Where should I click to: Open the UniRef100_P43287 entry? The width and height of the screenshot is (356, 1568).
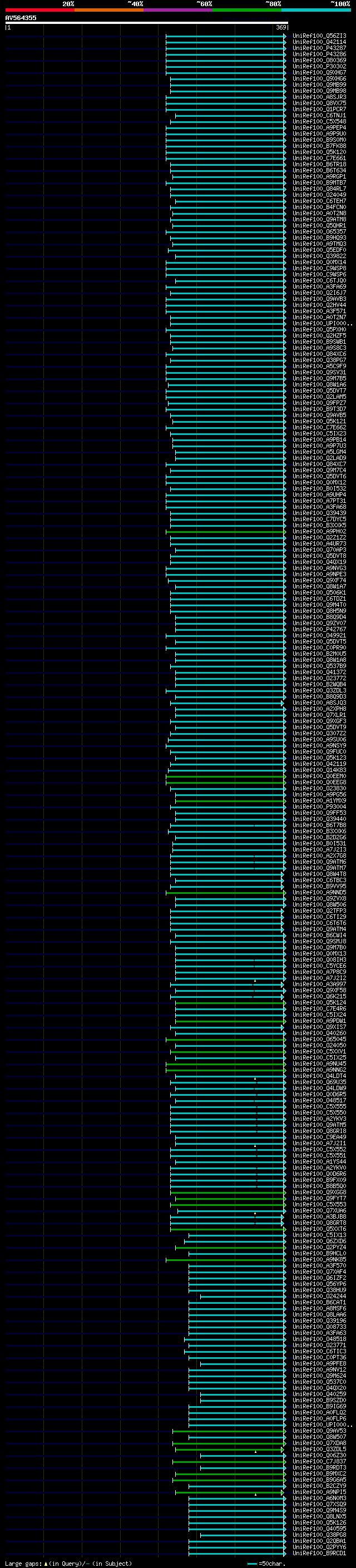click(319, 48)
